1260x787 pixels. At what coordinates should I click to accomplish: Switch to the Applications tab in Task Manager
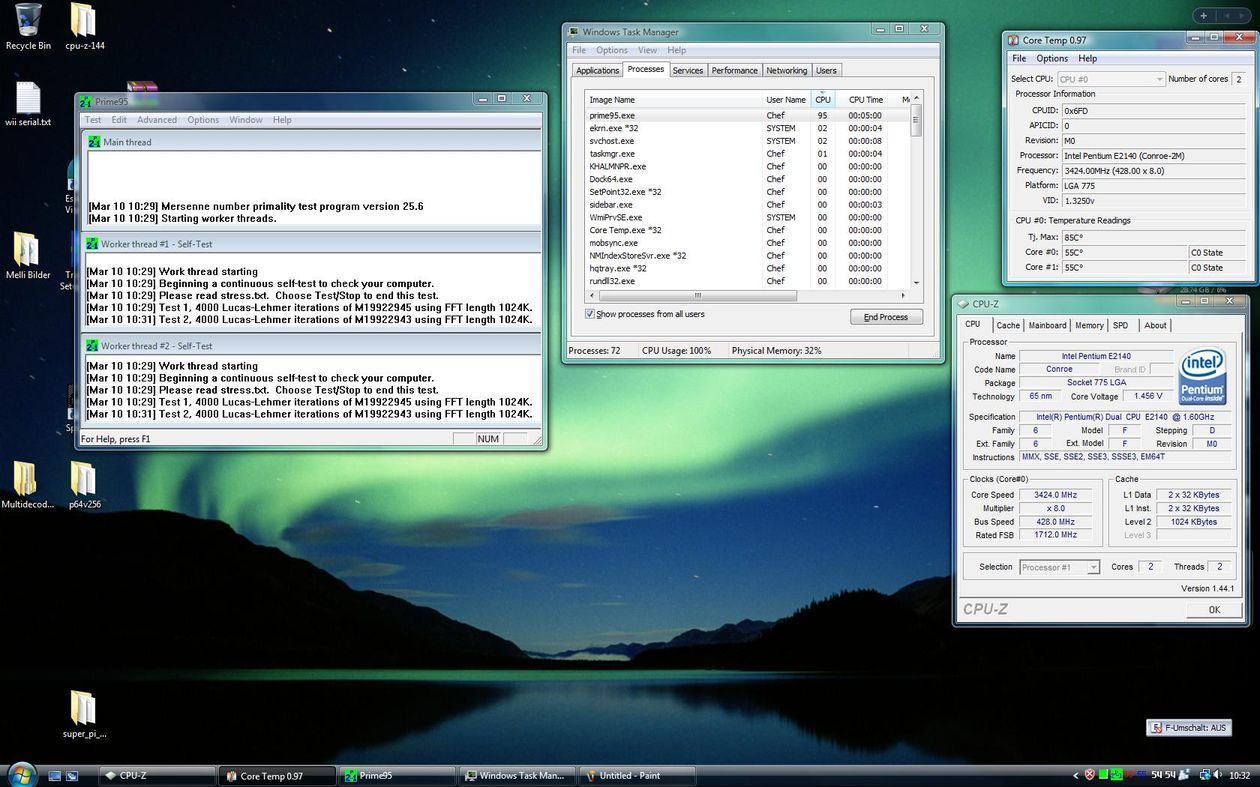point(597,71)
